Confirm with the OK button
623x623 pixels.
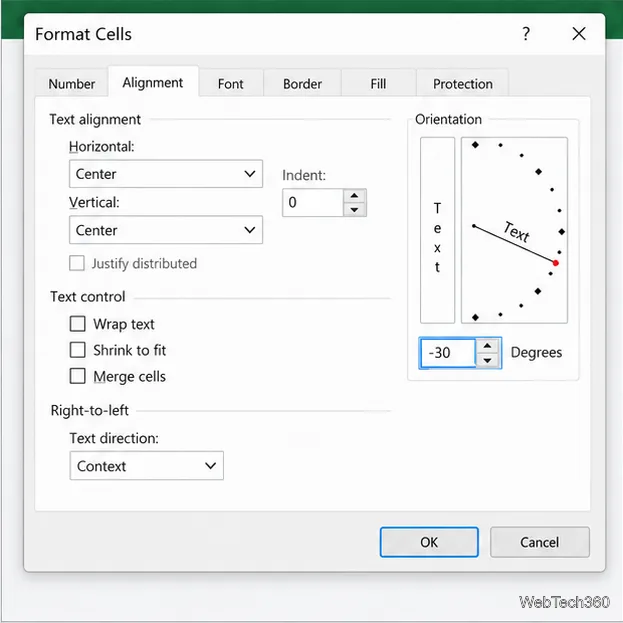429,542
